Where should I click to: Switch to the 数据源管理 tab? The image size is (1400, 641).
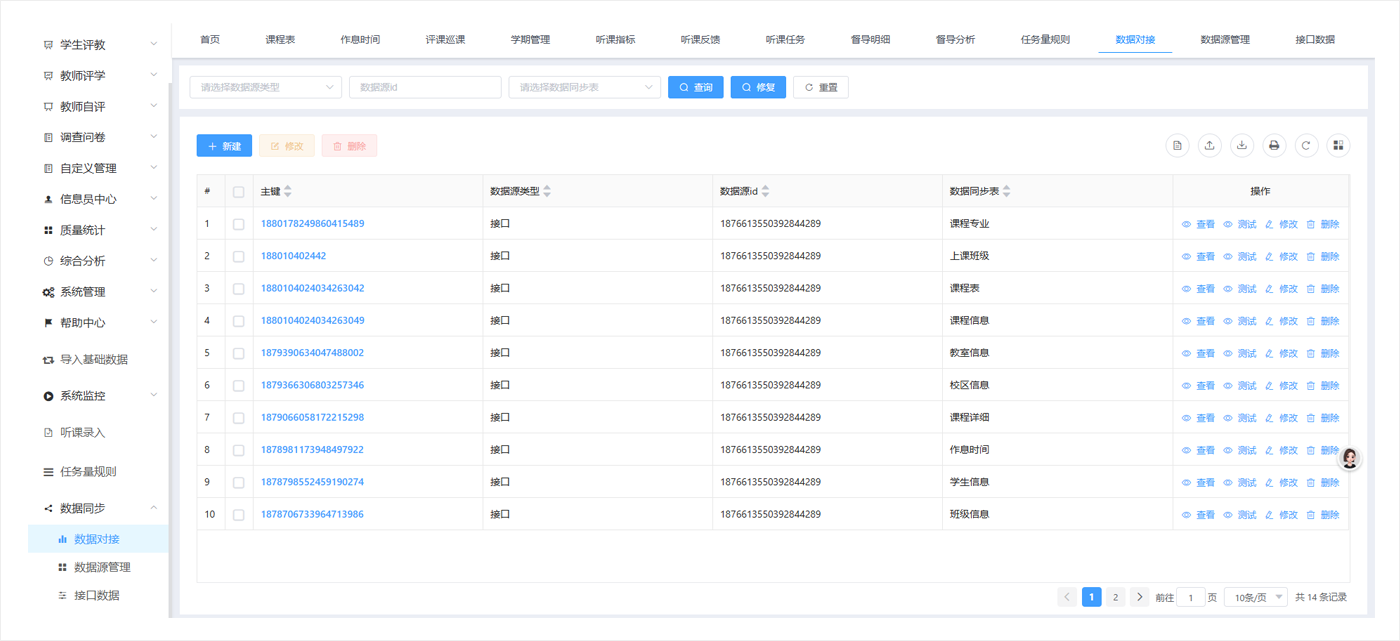tap(1224, 40)
